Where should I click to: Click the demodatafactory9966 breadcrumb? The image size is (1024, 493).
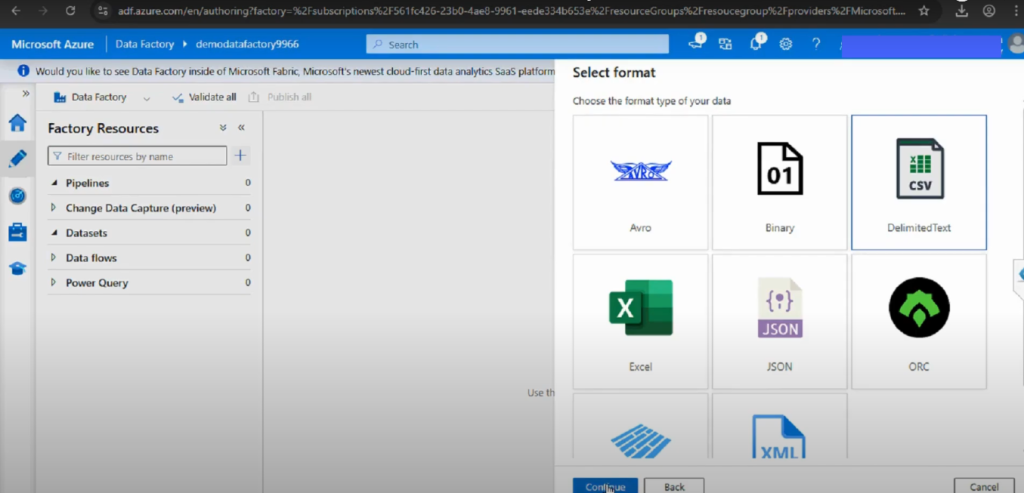pos(248,44)
